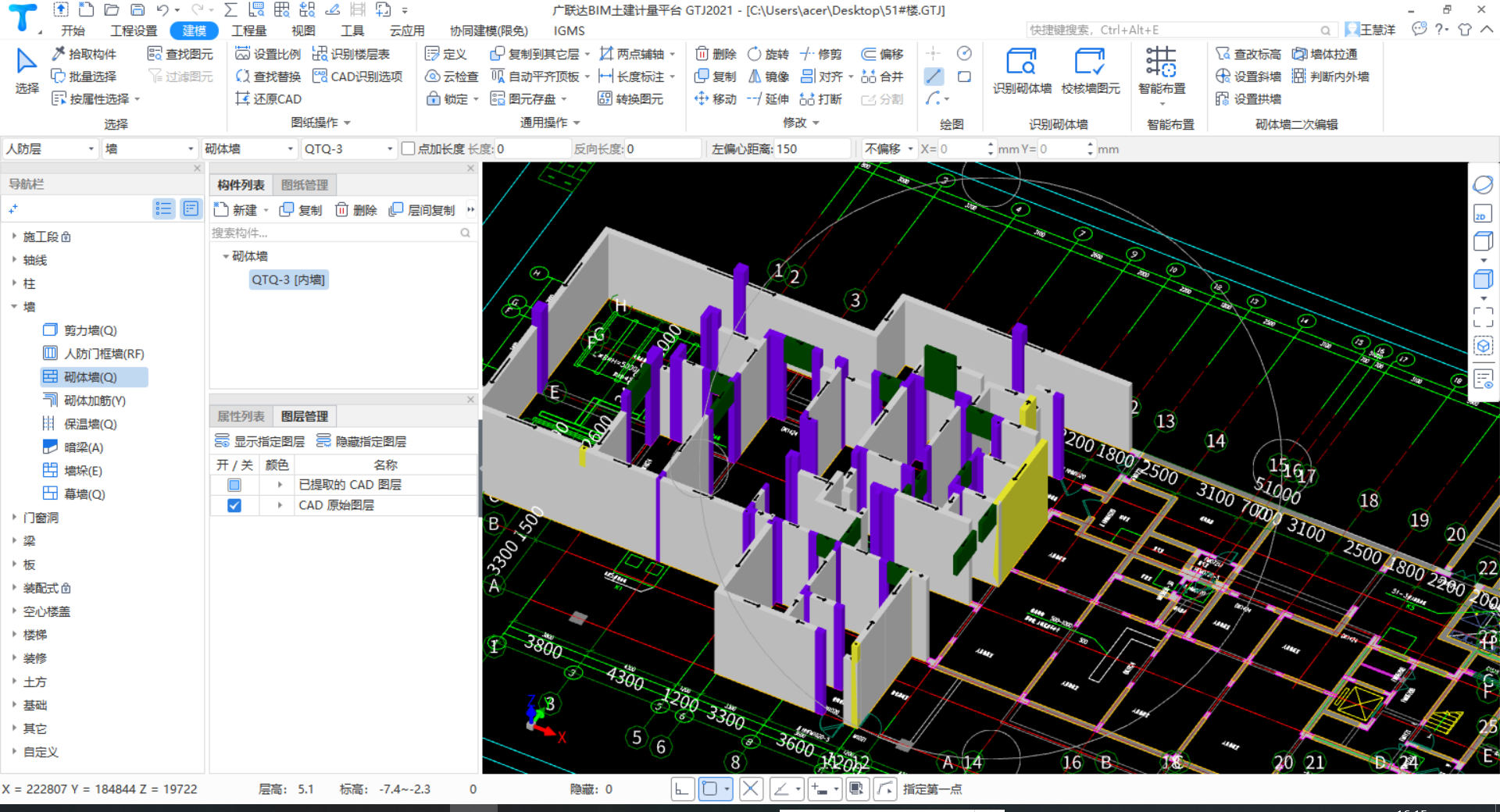This screenshot has height=812, width=1500.
Task: Click the 云检查 cloud check tool
Action: click(452, 77)
